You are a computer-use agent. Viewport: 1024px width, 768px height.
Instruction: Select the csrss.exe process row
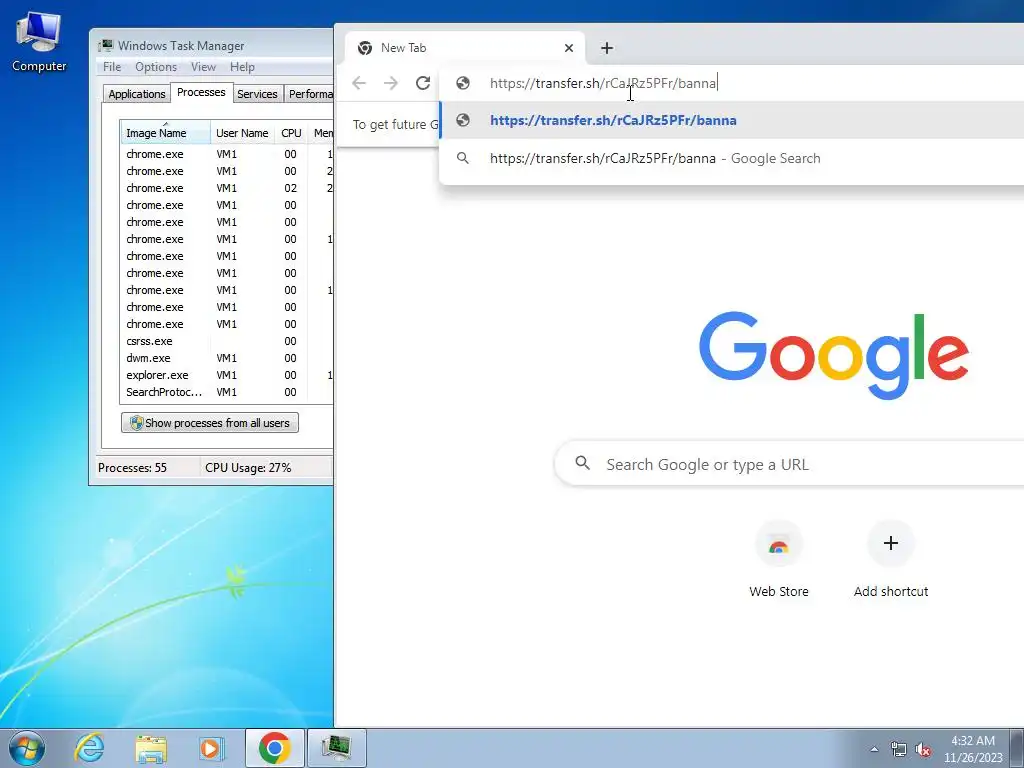point(227,341)
